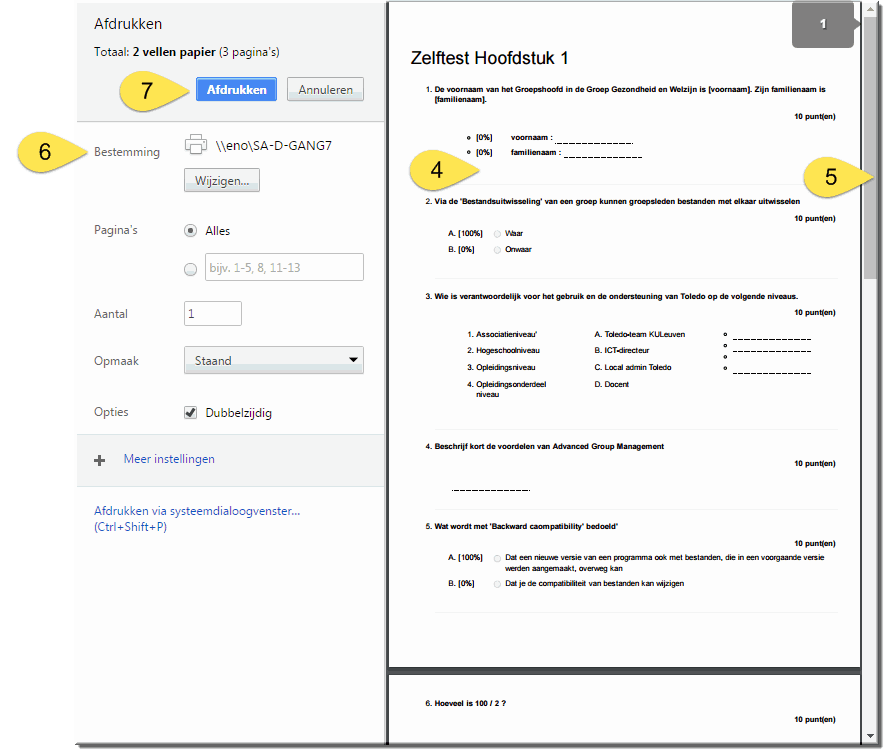Viewport: 887px width, 753px height.
Task: Click '3. Opleidingsniveau' in question 3
Action: tap(501, 367)
